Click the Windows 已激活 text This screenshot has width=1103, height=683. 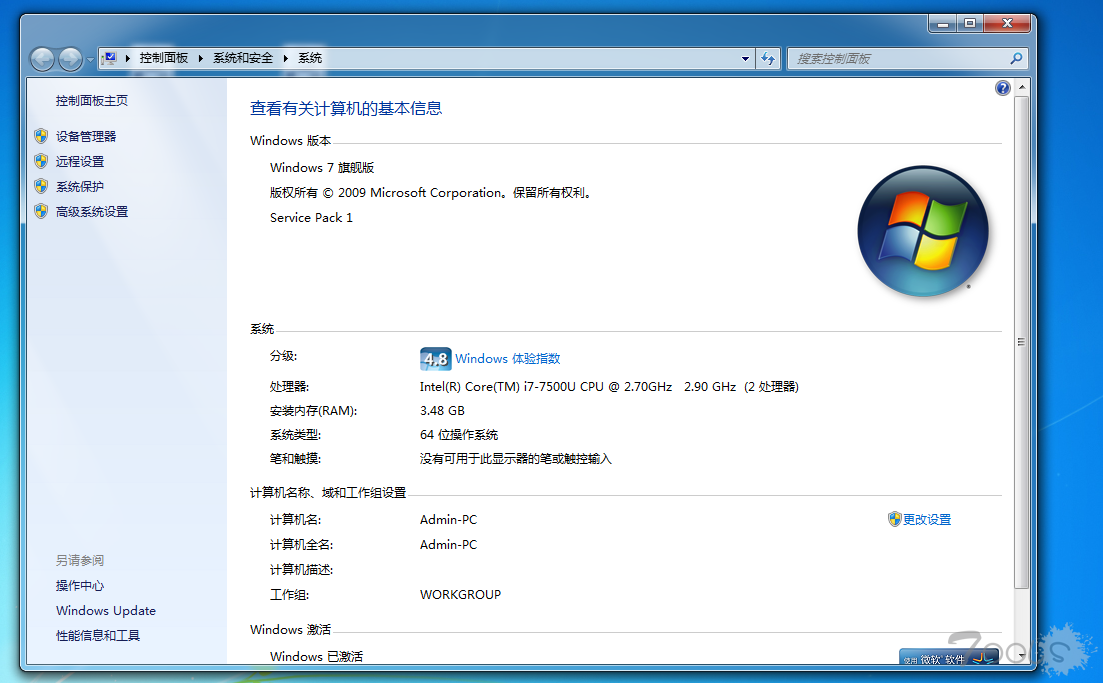pos(317,656)
